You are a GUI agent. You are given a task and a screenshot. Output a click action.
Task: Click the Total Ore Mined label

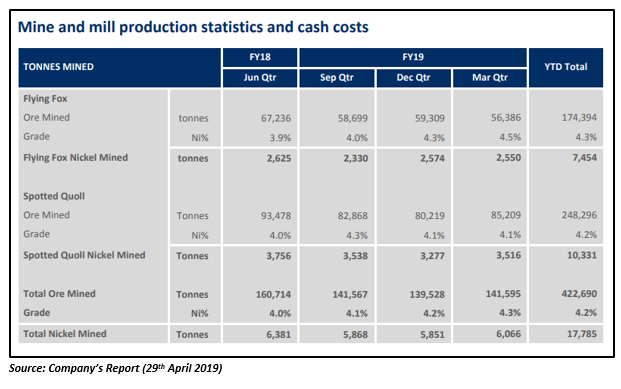coord(59,294)
